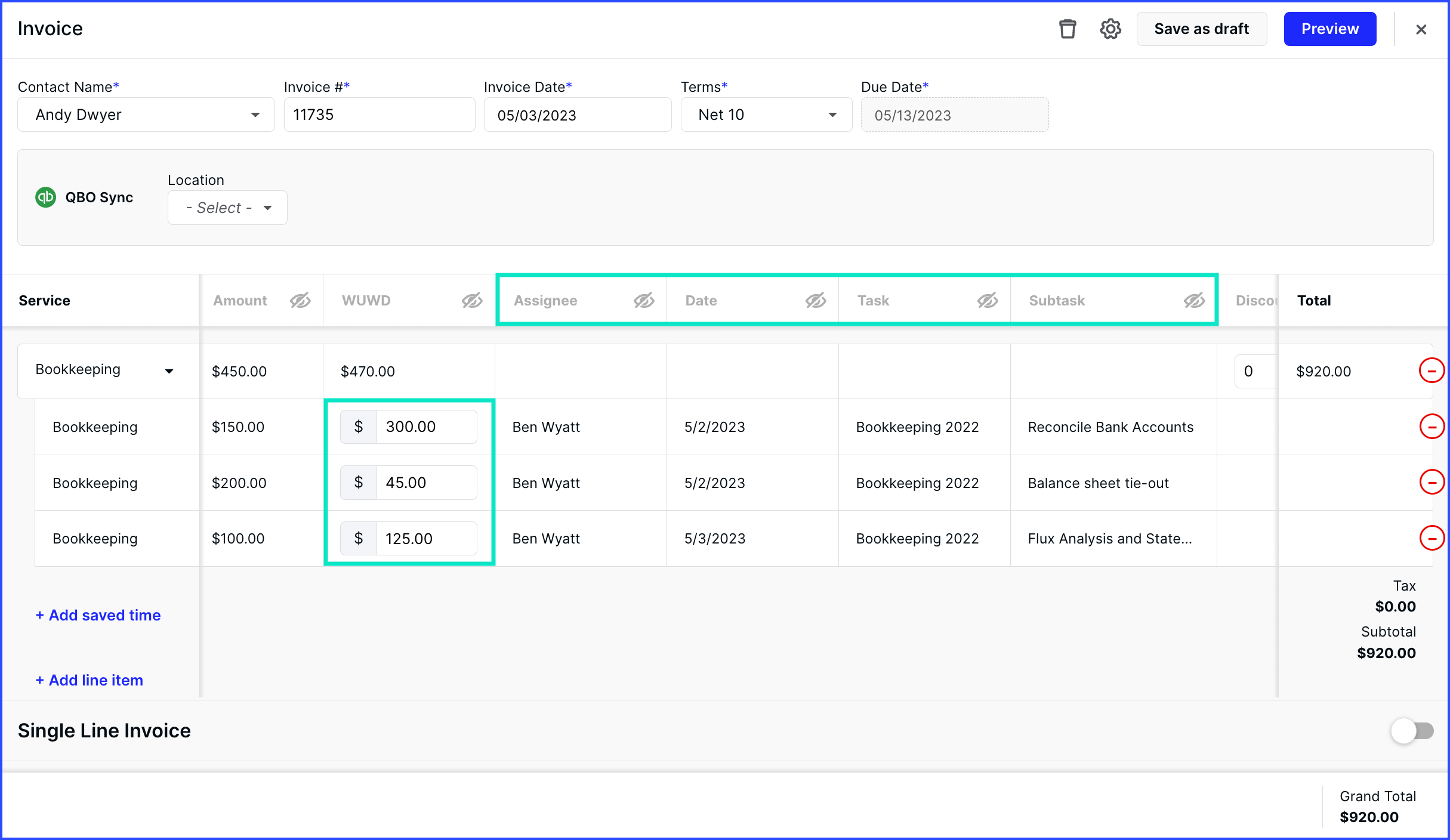Click the QBO Sync QuickBooks logo
The height and width of the screenshot is (840, 1450).
click(x=45, y=197)
